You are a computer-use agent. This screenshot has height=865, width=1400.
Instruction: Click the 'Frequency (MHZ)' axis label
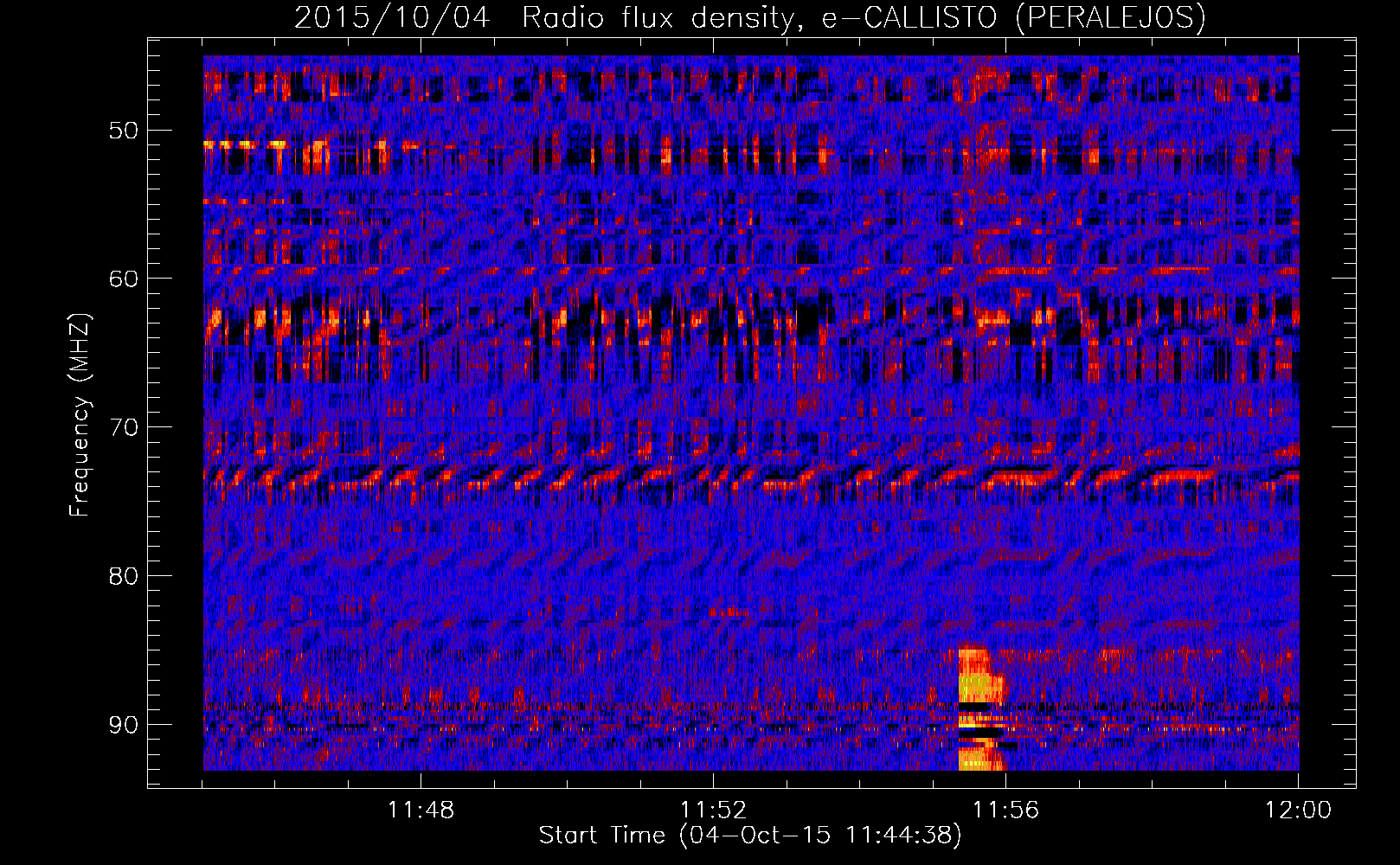click(79, 415)
